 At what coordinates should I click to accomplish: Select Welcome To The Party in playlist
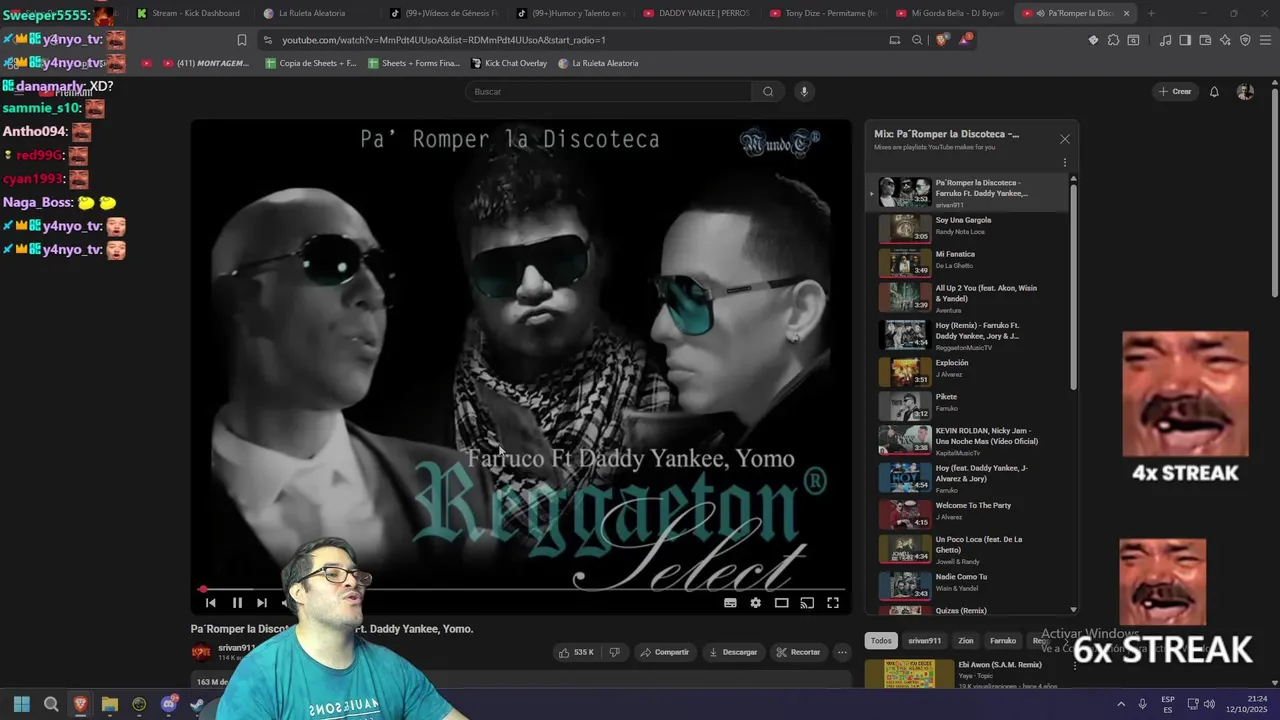point(967,513)
